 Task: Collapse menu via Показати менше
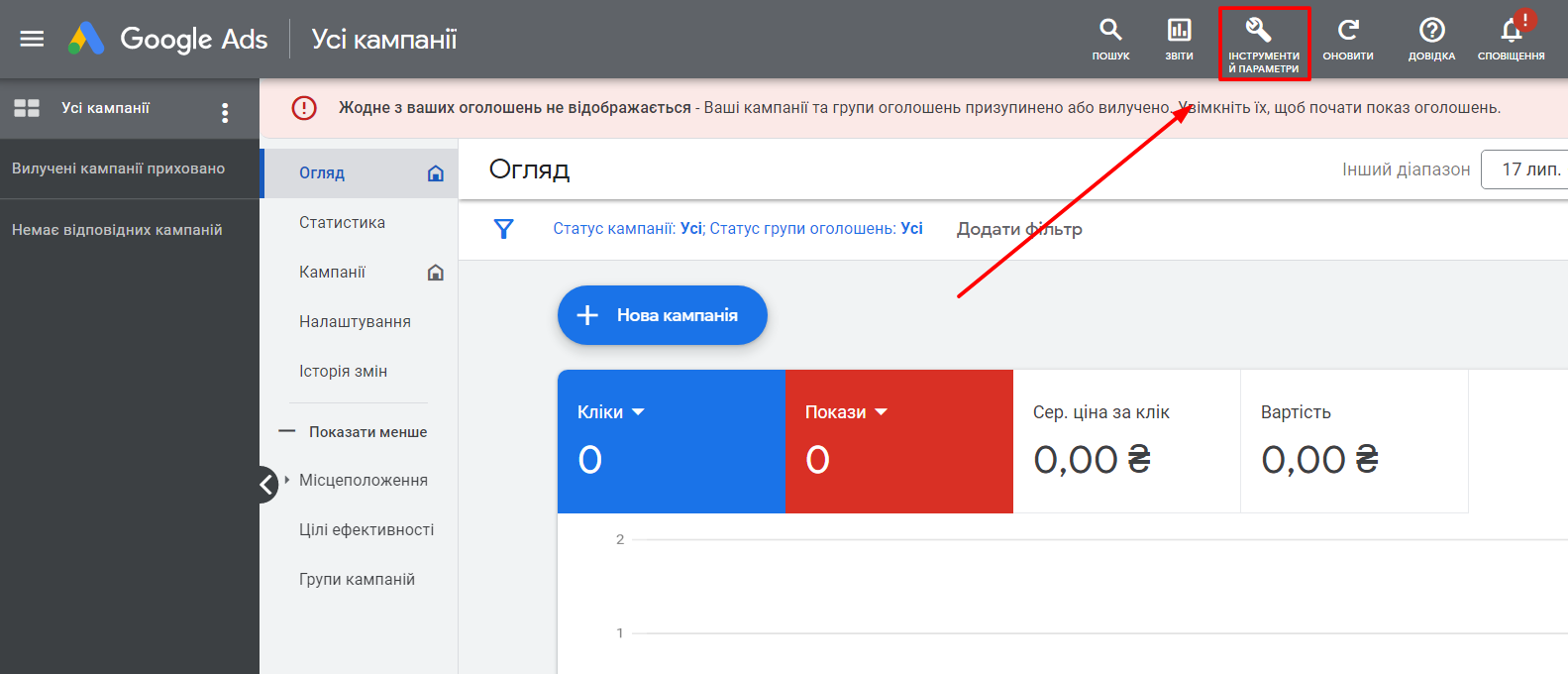pos(354,432)
